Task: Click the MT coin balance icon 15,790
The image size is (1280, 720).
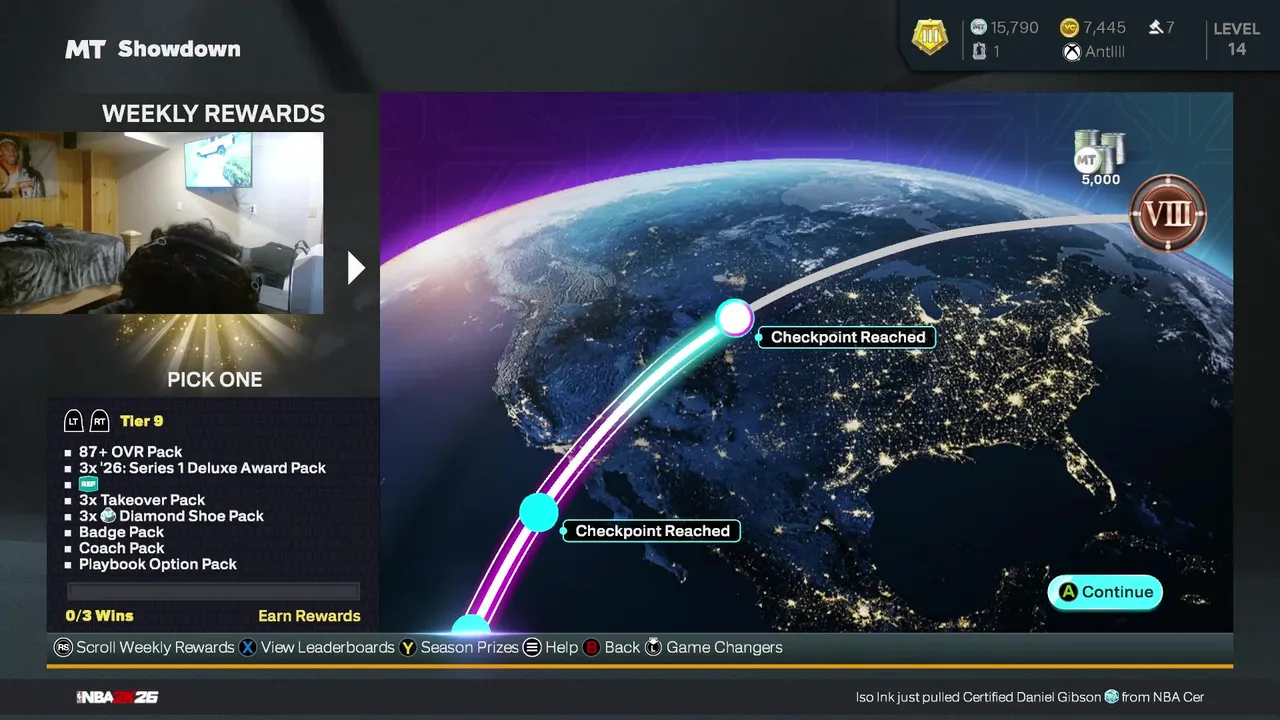Action: pyautogui.click(x=978, y=28)
